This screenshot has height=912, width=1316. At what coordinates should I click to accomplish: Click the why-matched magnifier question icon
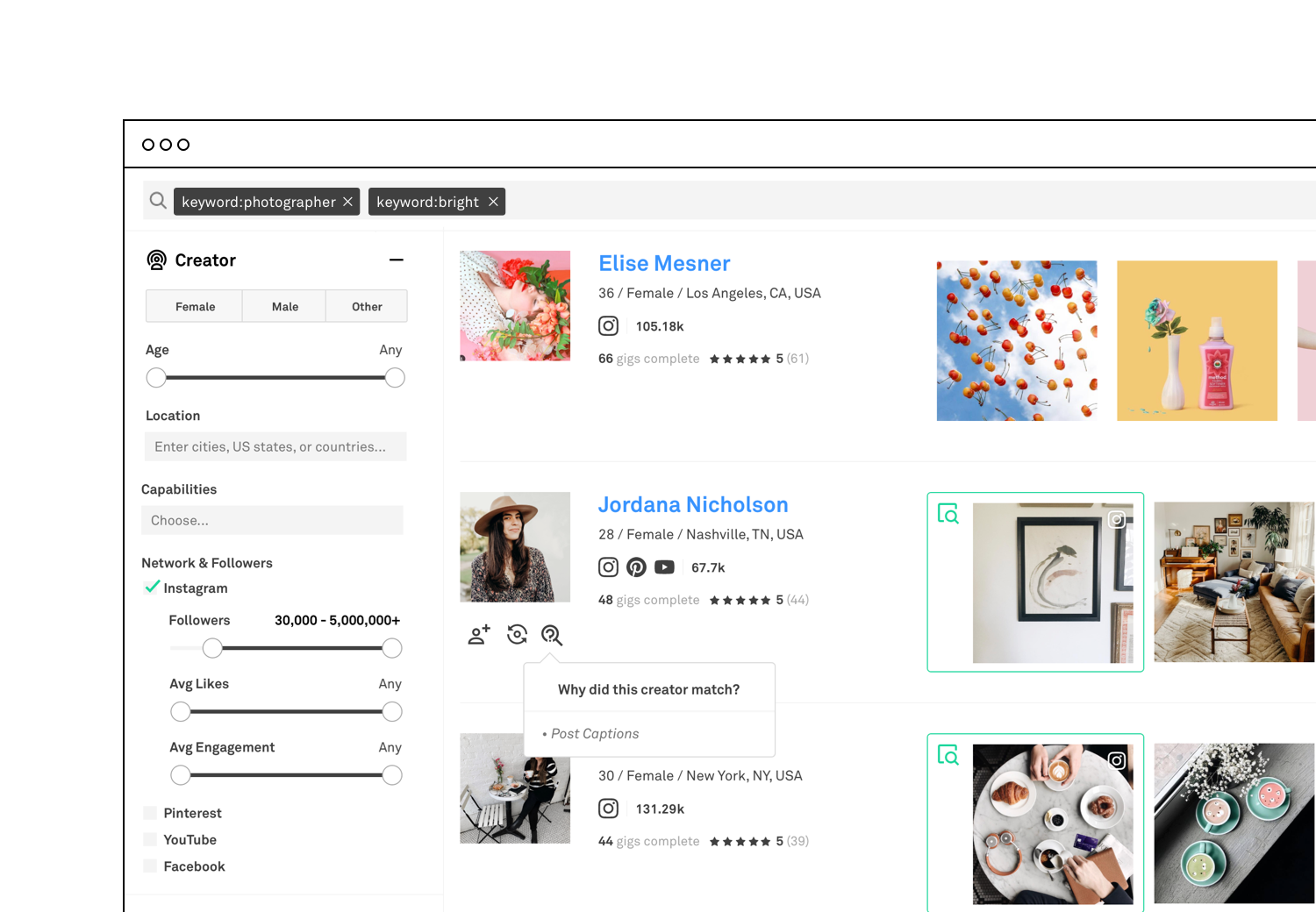[x=552, y=635]
